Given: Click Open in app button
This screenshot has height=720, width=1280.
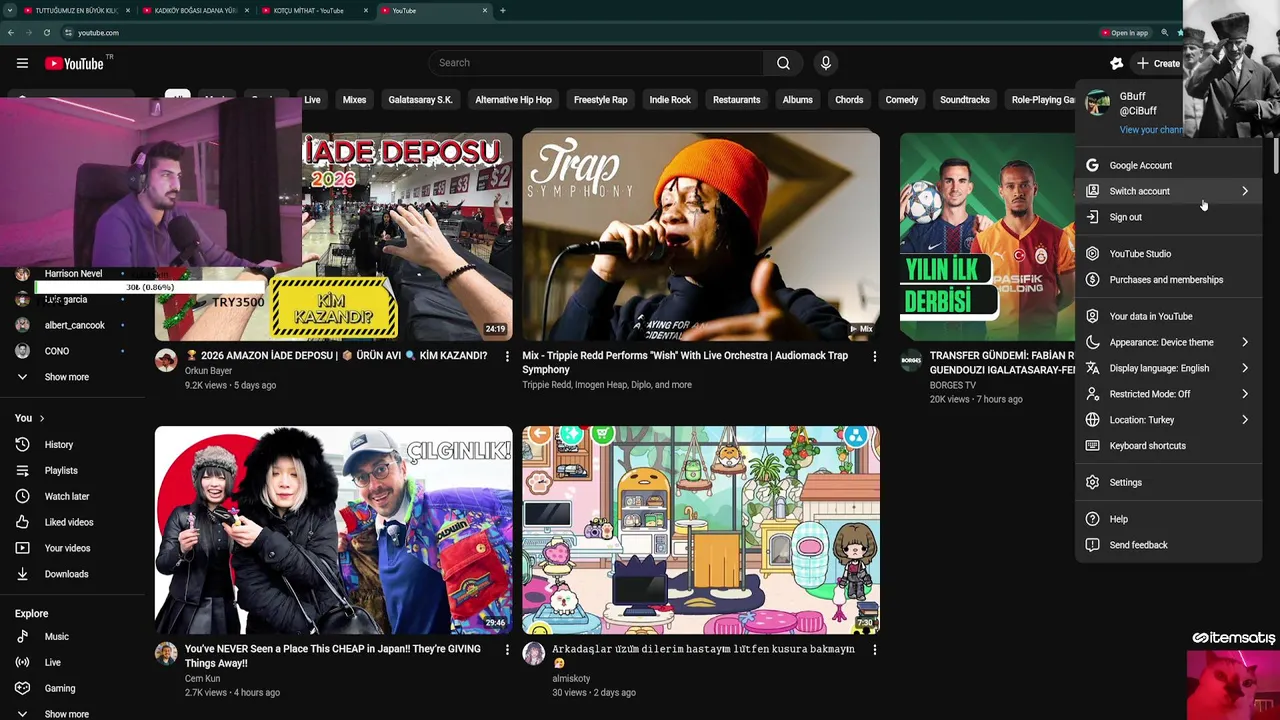Looking at the screenshot, I should [1124, 33].
